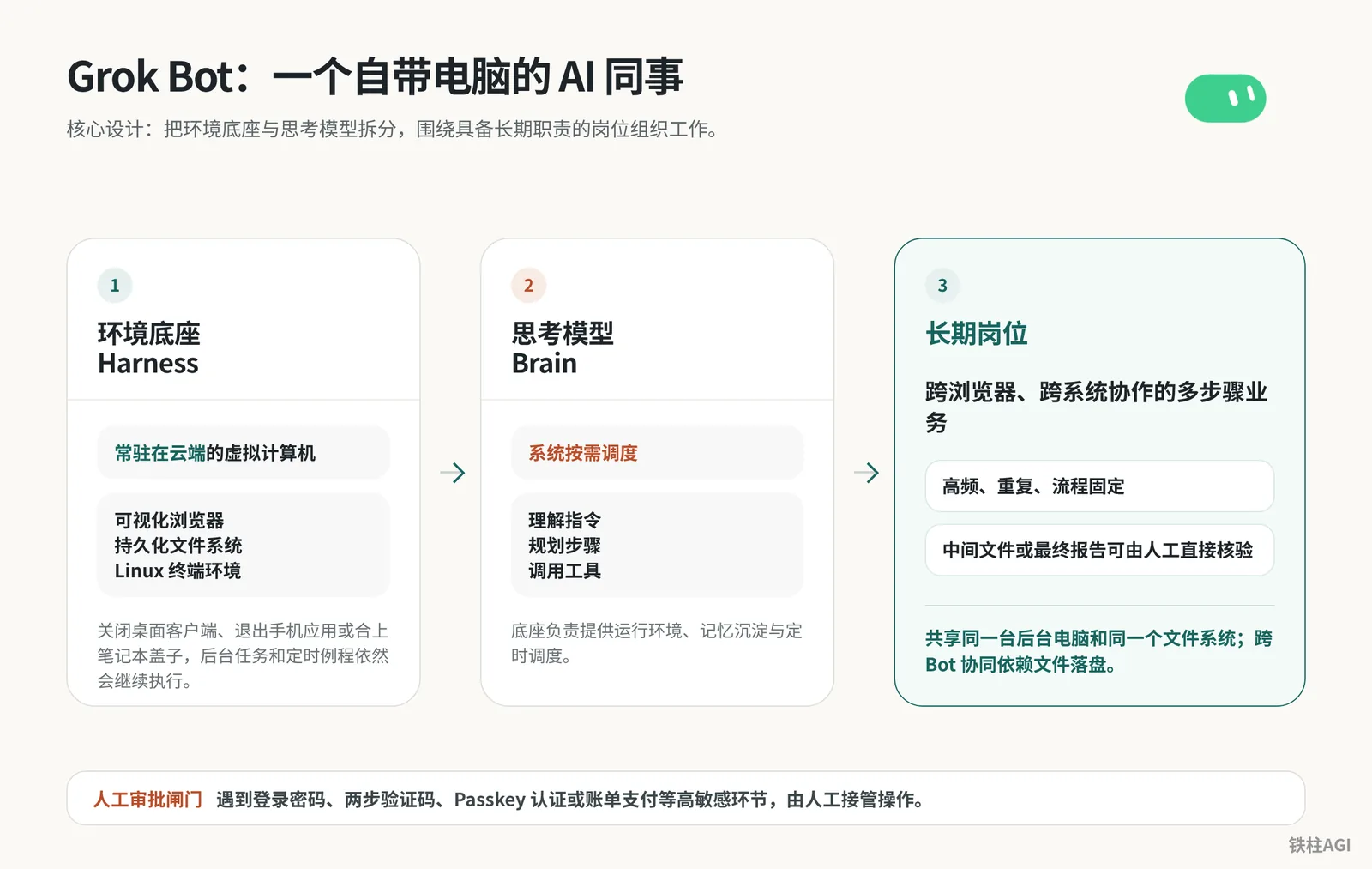Viewport: 1372px width, 869px height.
Task: Select the subtitle starting with "核心设计"
Action: pyautogui.click(x=395, y=130)
